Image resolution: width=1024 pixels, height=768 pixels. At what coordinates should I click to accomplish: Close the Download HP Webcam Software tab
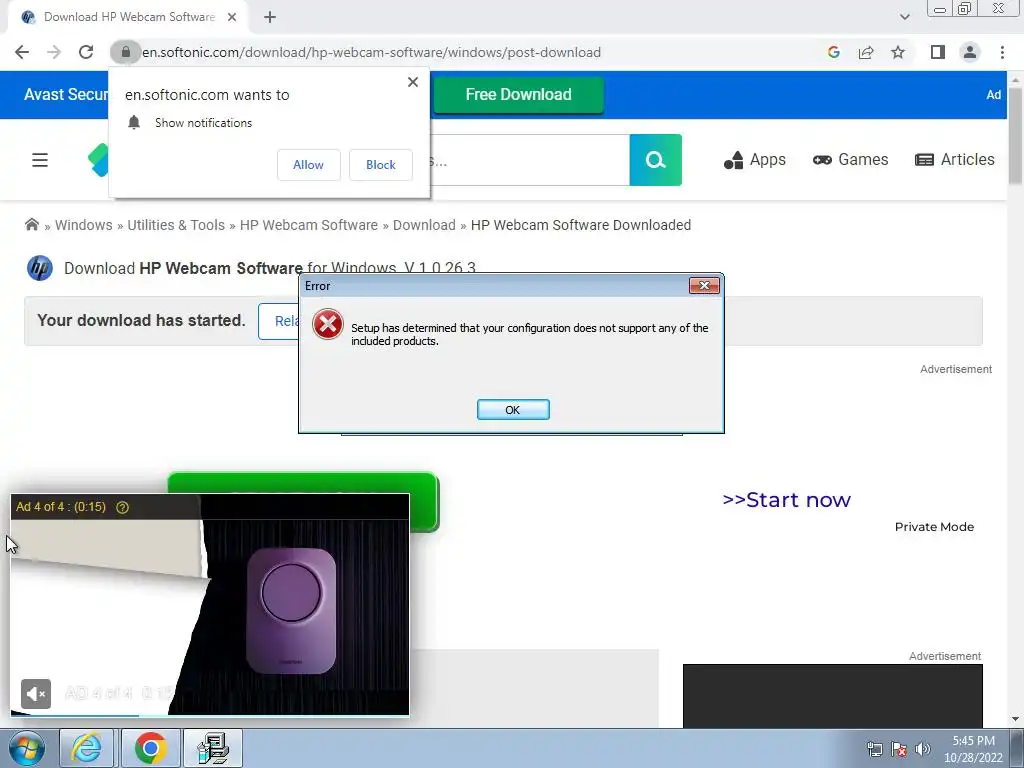pos(232,17)
